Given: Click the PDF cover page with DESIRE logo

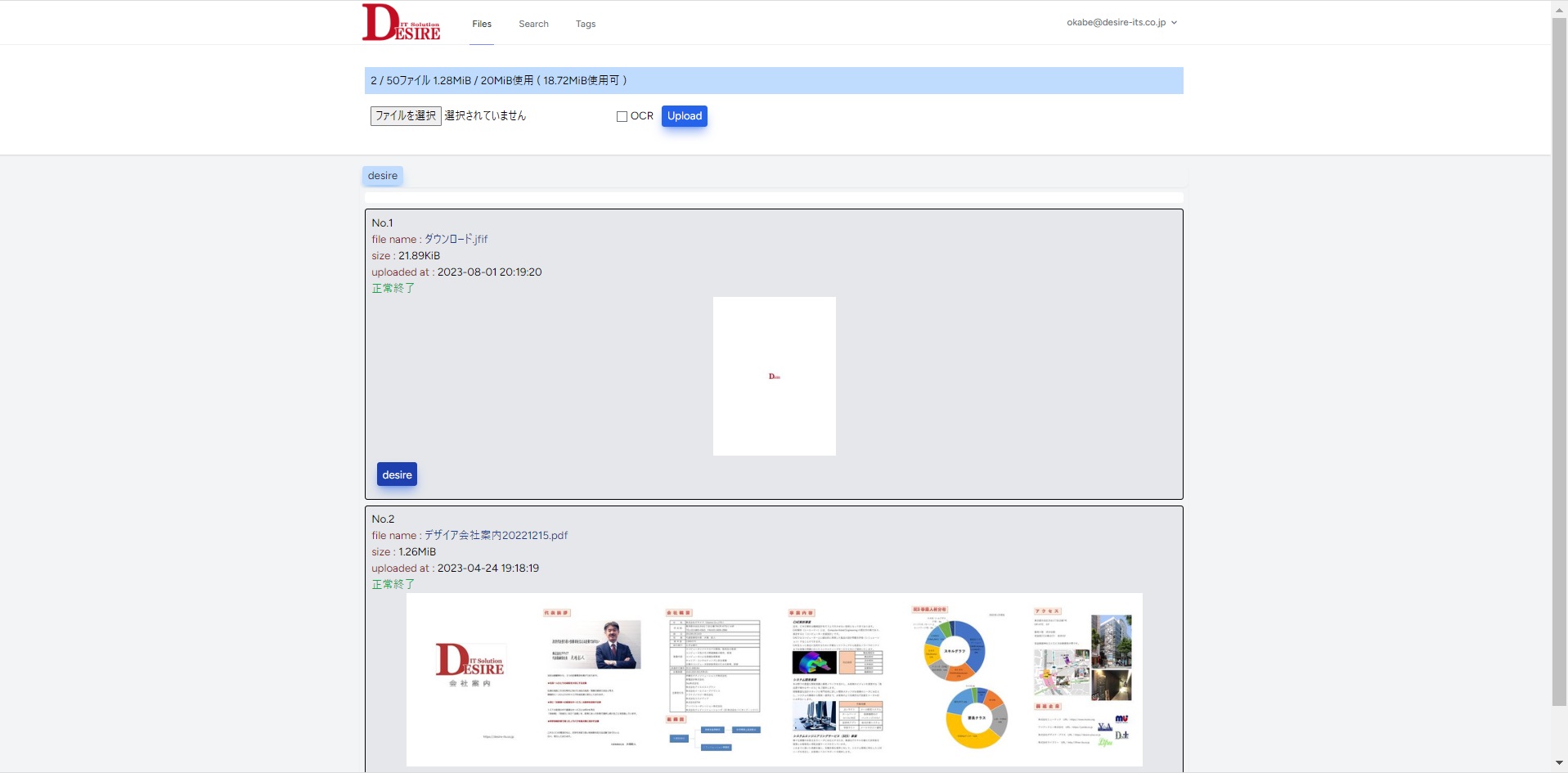Looking at the screenshot, I should click(x=469, y=679).
